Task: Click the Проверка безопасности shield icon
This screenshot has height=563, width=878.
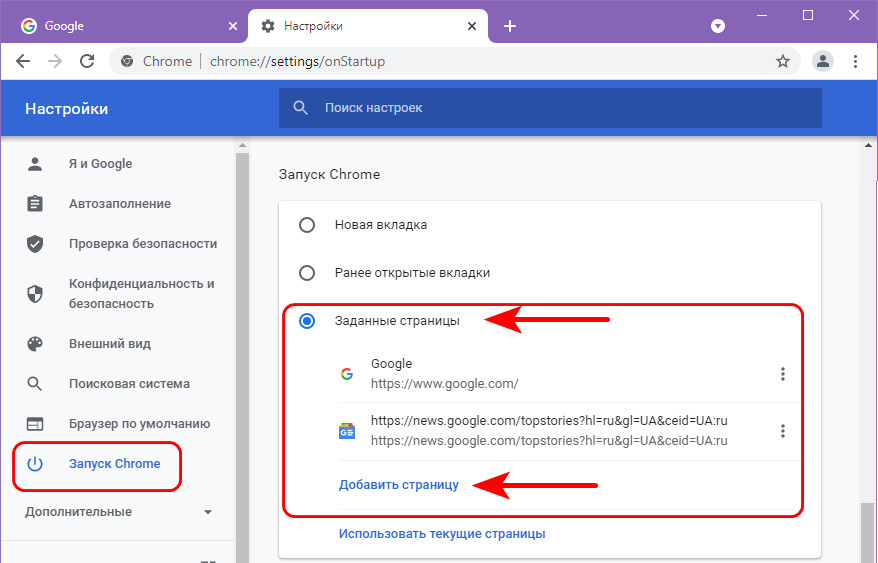Action: [35, 244]
